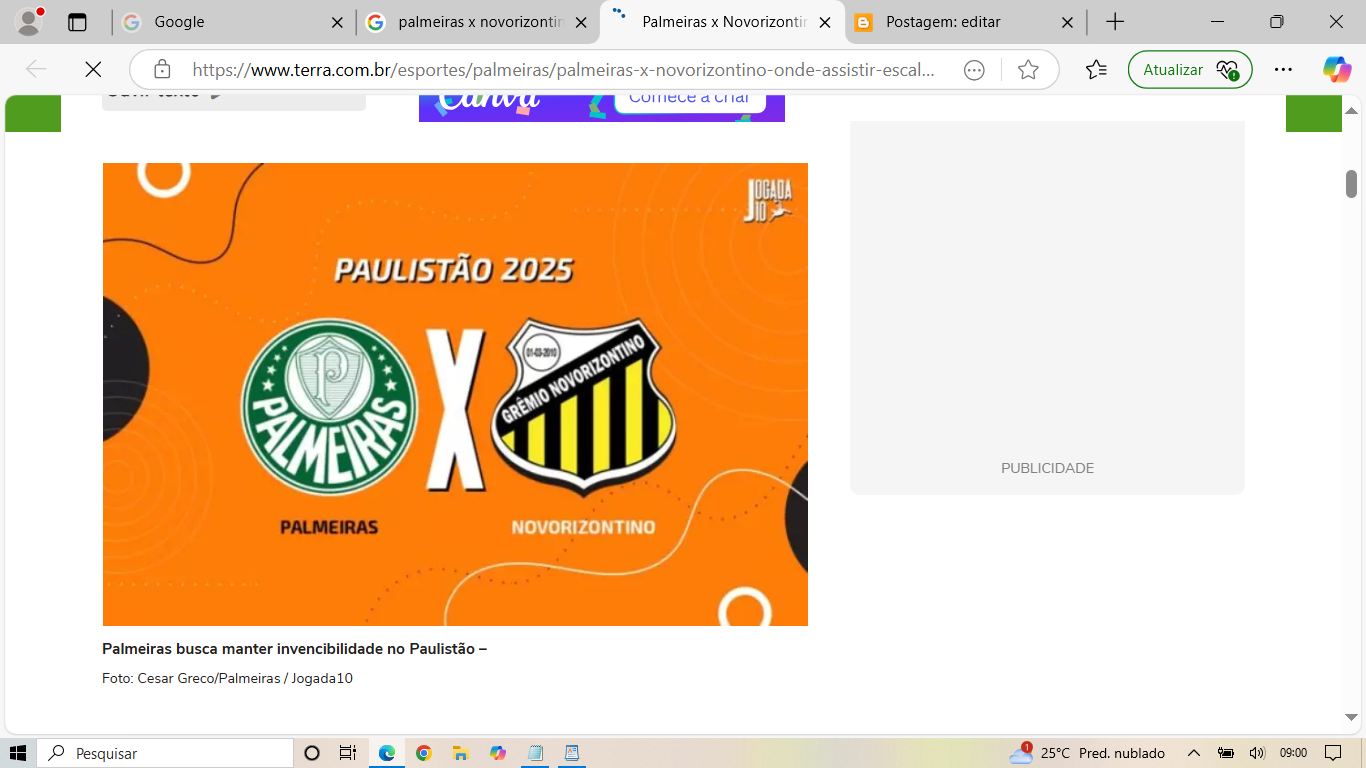The width and height of the screenshot is (1366, 768).
Task: Open the Notepad taskbar icon
Action: (x=535, y=753)
